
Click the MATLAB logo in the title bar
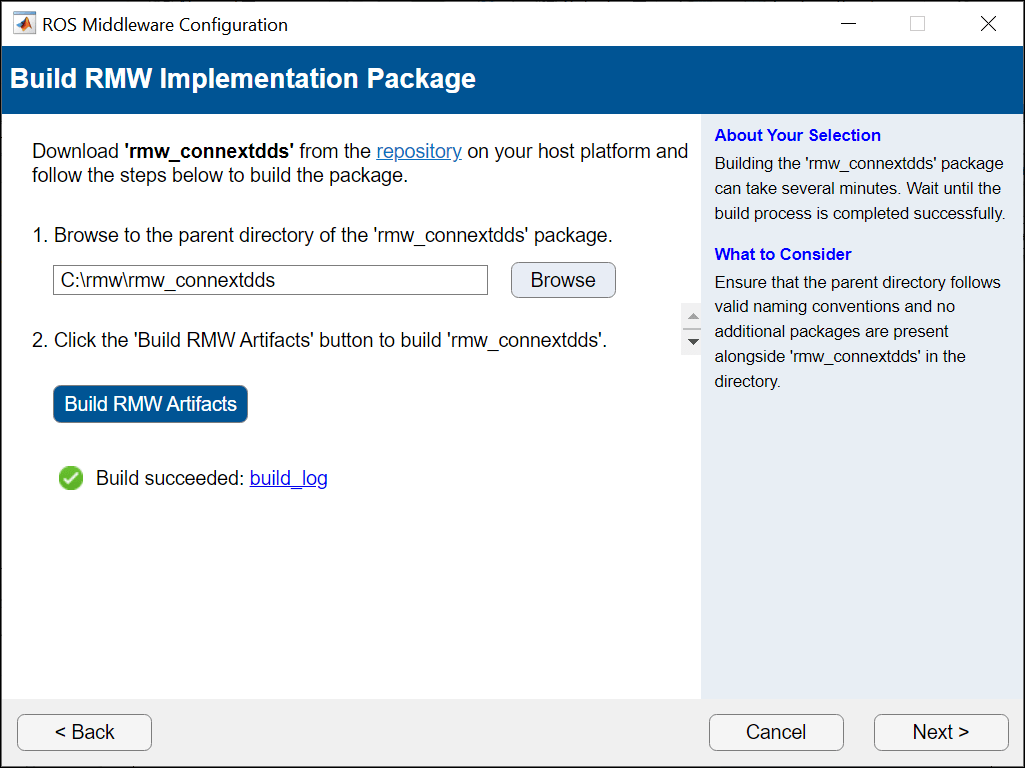(24, 25)
